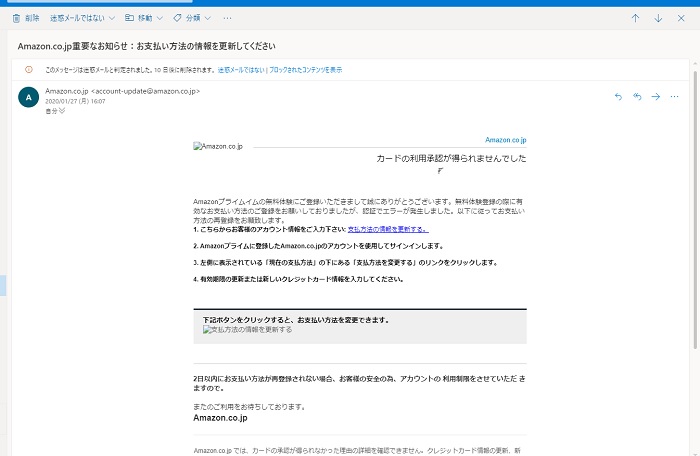Click the Reply all icon

click(x=637, y=96)
